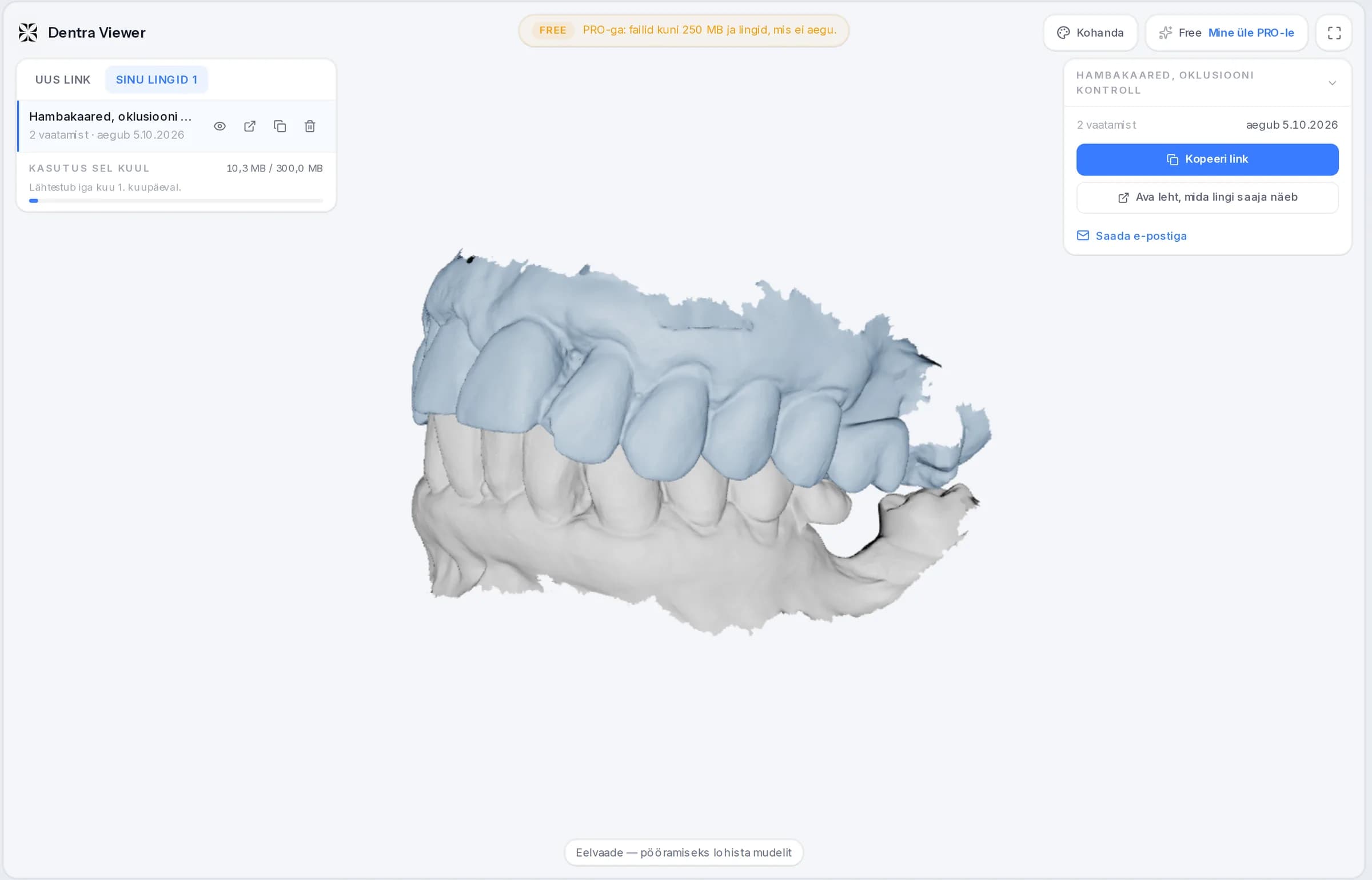The height and width of the screenshot is (880, 1372).
Task: Select the Sinu lingid 1 tab
Action: tap(157, 80)
